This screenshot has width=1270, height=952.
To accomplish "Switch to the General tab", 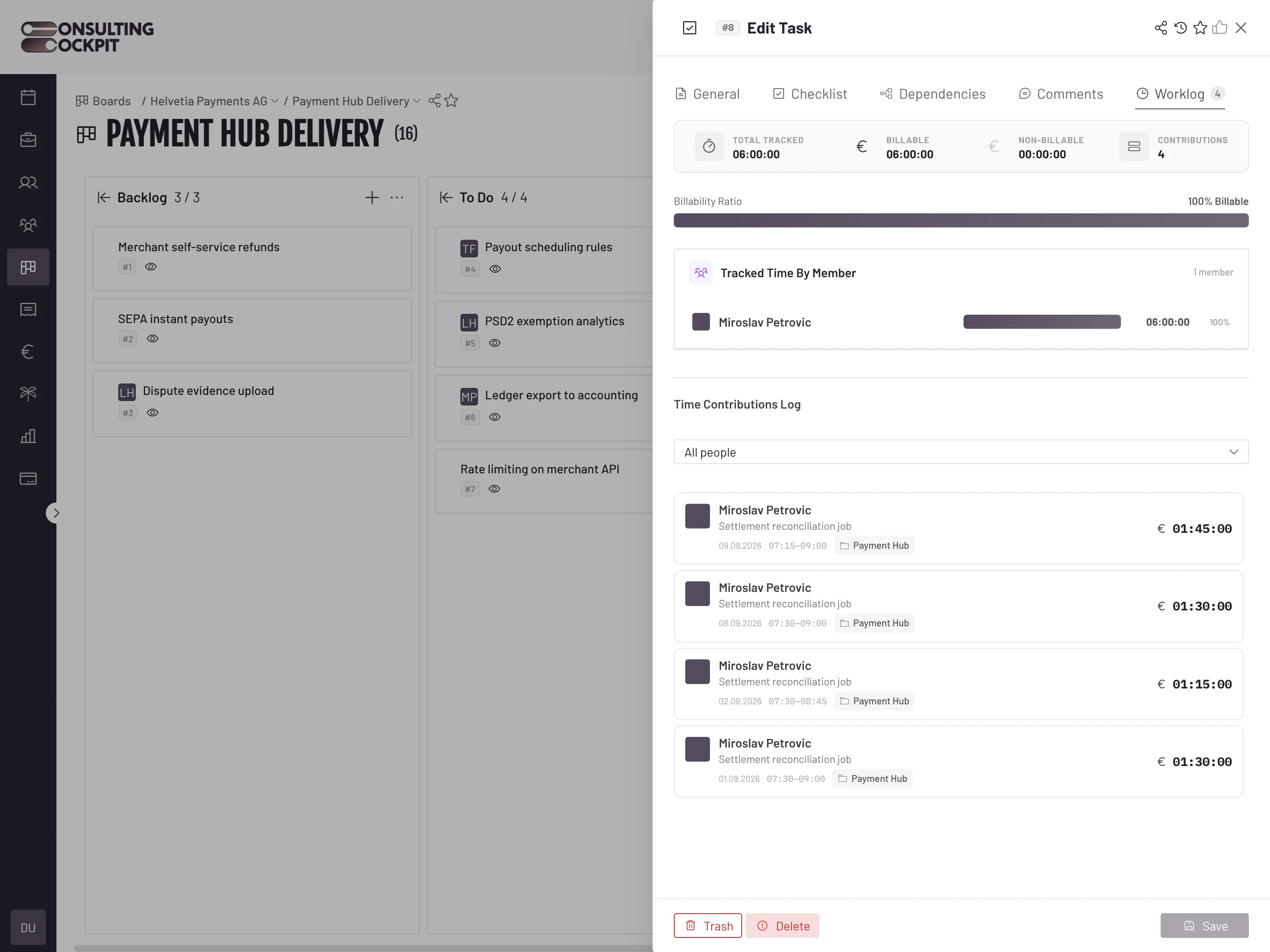I will tap(707, 94).
